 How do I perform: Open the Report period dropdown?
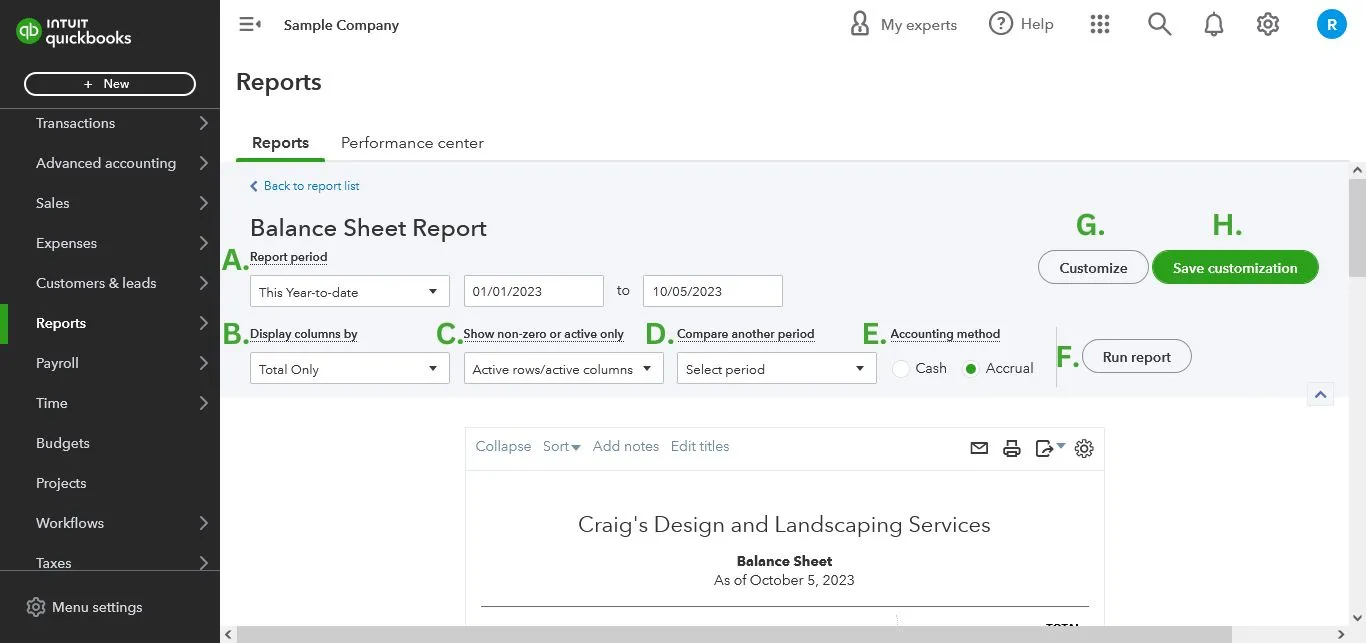coord(349,292)
